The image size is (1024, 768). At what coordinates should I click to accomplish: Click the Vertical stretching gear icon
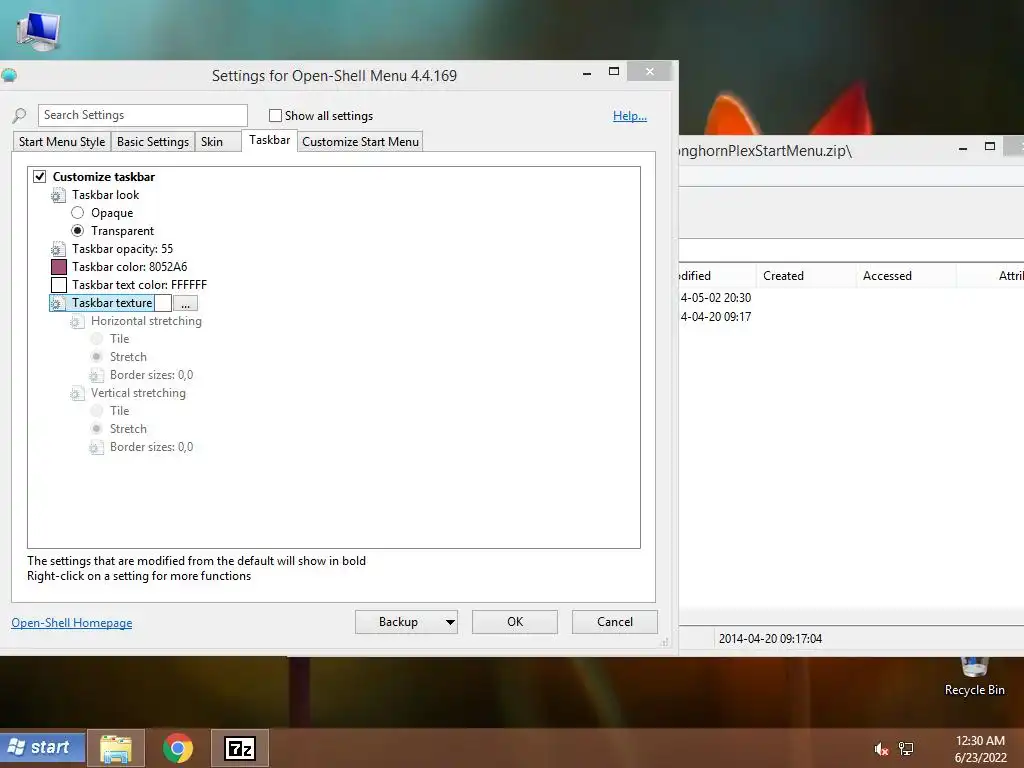(77, 393)
